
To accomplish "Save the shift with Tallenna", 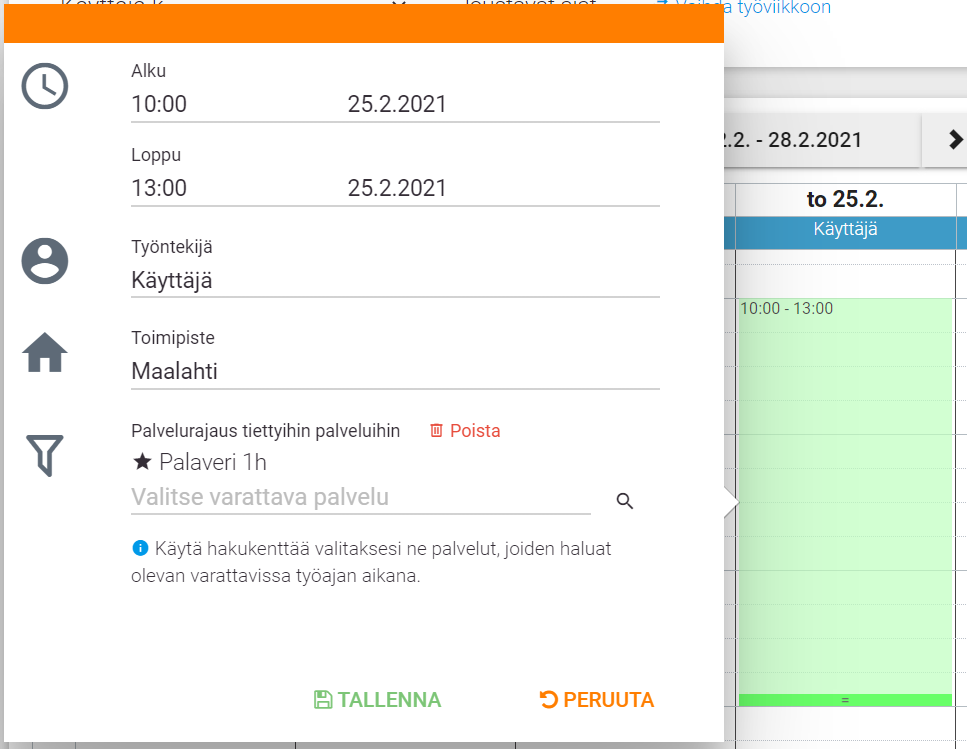I will tap(377, 700).
